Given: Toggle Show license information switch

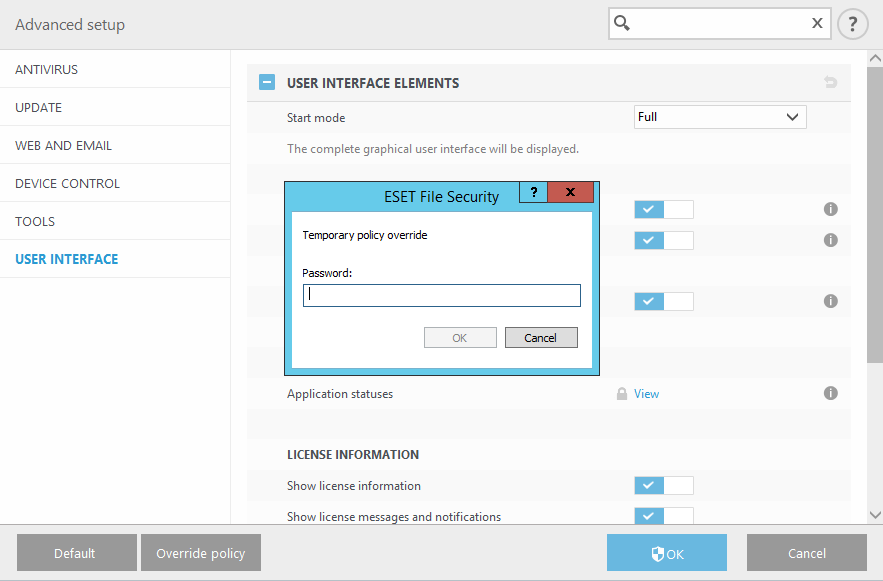Looking at the screenshot, I should pyautogui.click(x=663, y=485).
